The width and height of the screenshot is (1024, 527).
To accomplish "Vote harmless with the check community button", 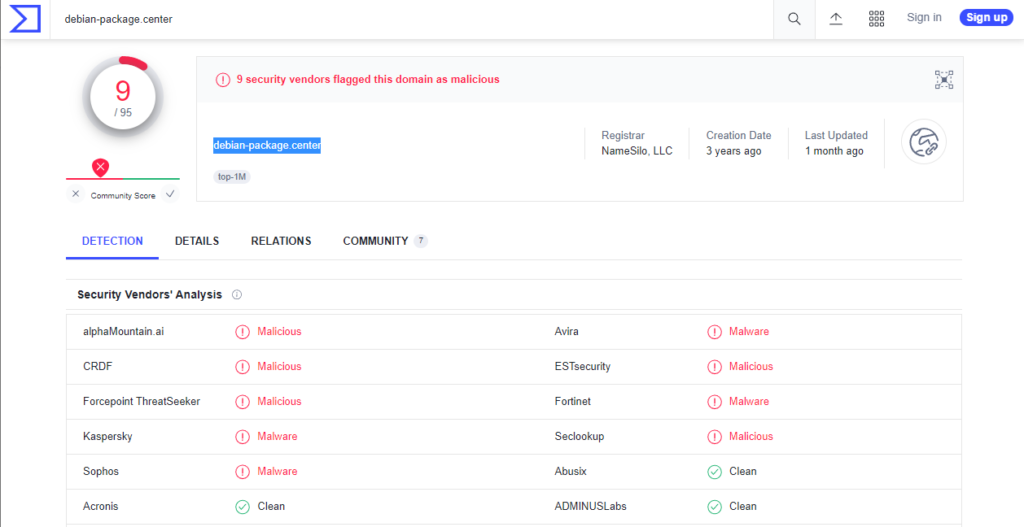I will pos(170,194).
